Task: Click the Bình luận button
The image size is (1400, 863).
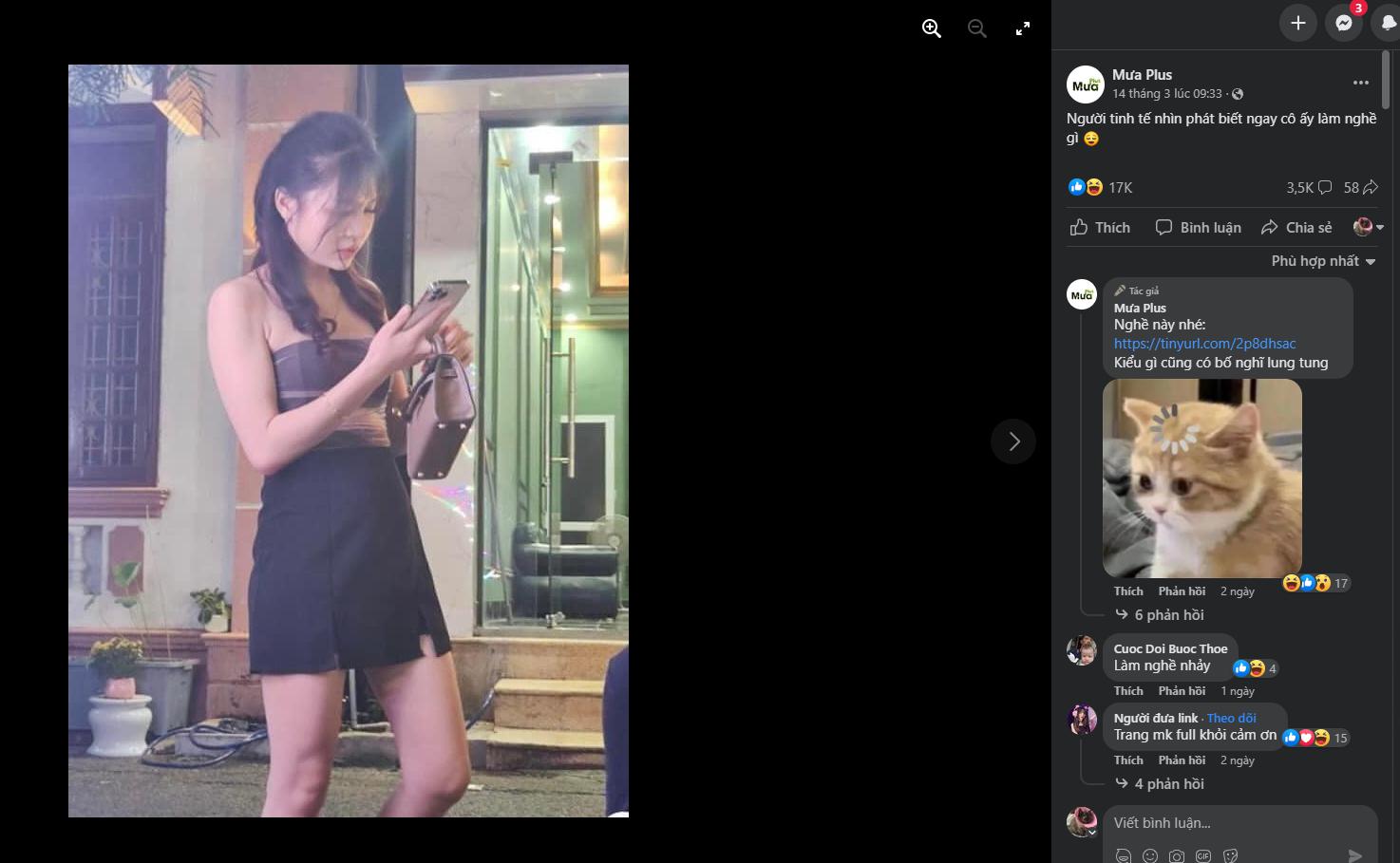Action: 1199,228
